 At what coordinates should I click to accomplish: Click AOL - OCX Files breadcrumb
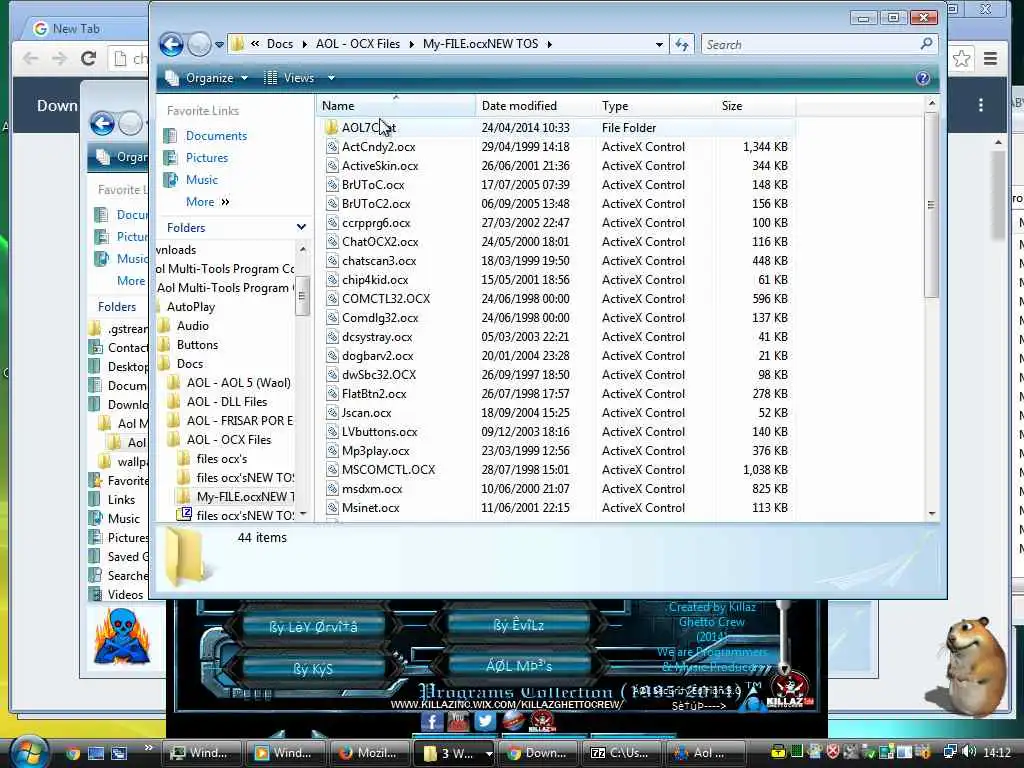tap(358, 44)
